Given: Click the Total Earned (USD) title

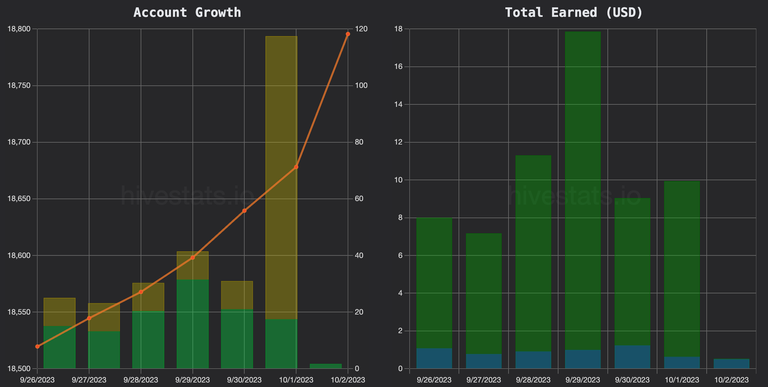Looking at the screenshot, I should click(574, 12).
